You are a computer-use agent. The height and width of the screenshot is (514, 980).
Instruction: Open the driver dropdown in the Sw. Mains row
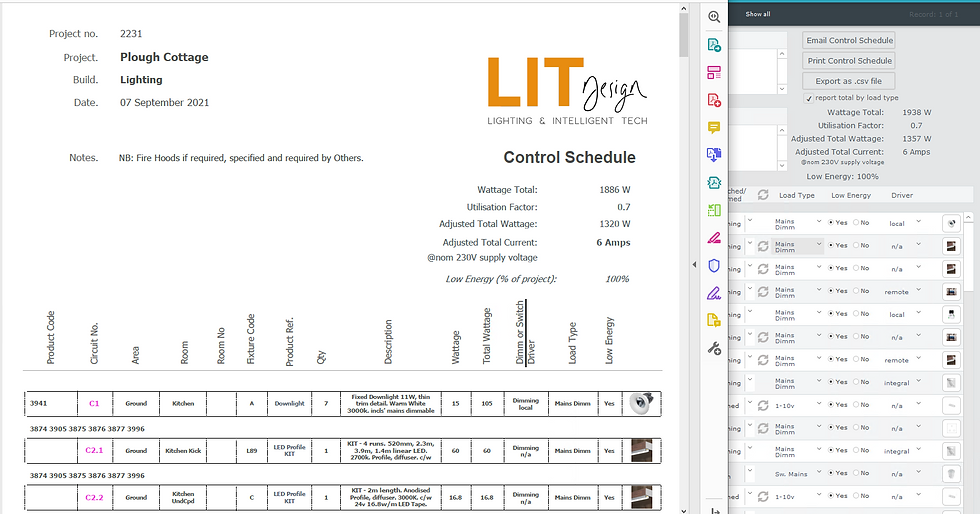click(919, 473)
